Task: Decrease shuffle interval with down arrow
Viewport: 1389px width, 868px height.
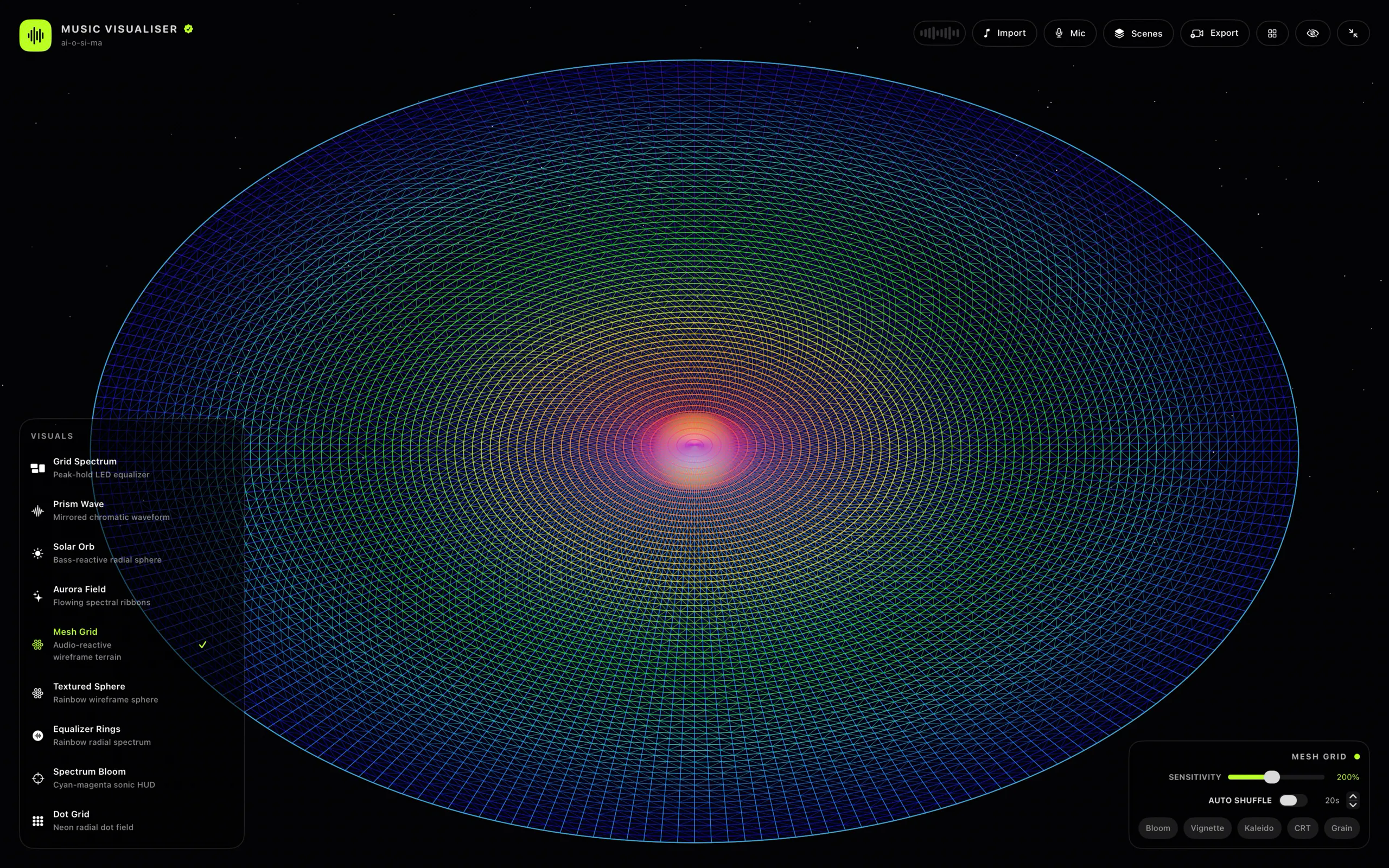Action: (x=1353, y=805)
